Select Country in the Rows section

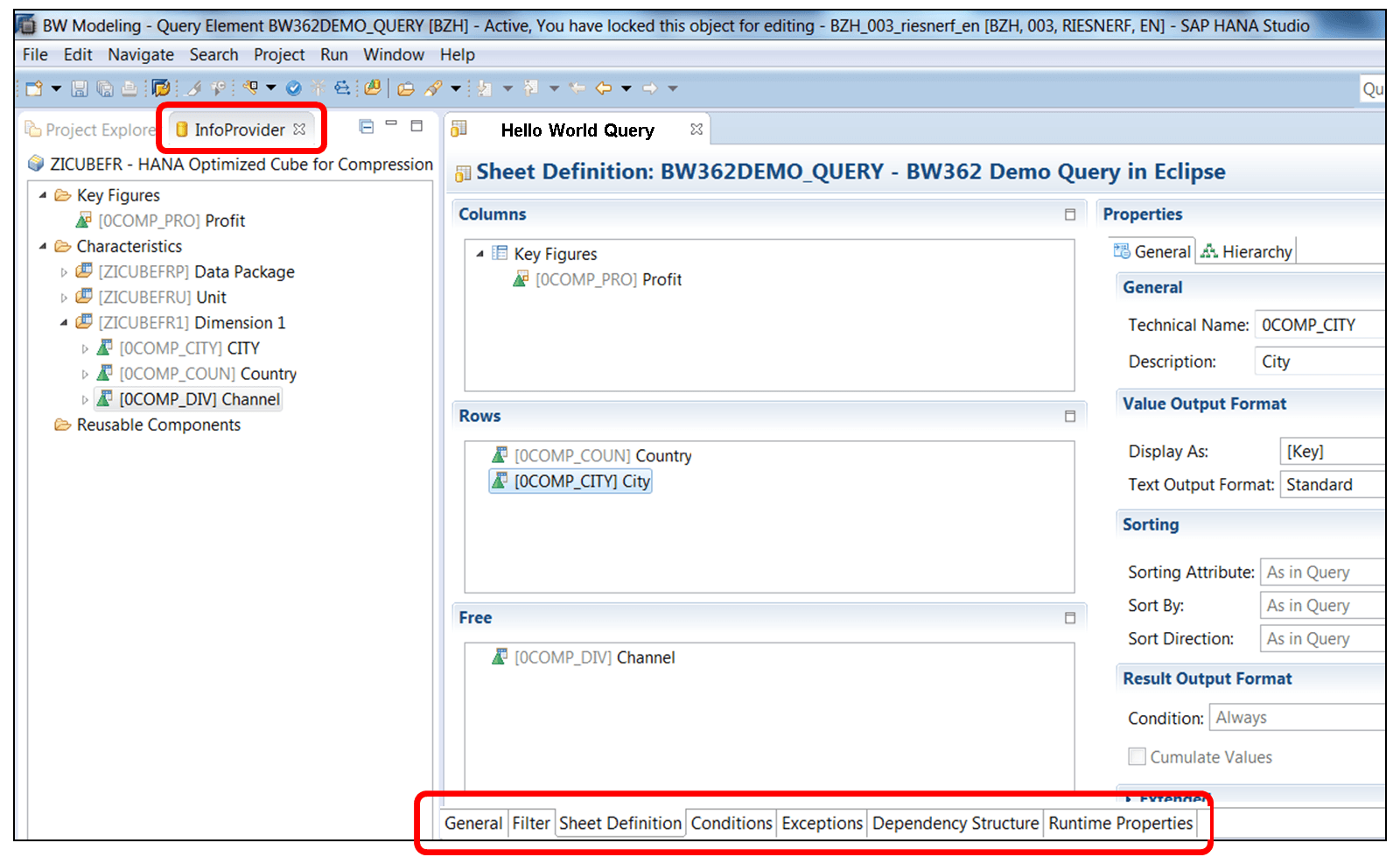(x=591, y=456)
